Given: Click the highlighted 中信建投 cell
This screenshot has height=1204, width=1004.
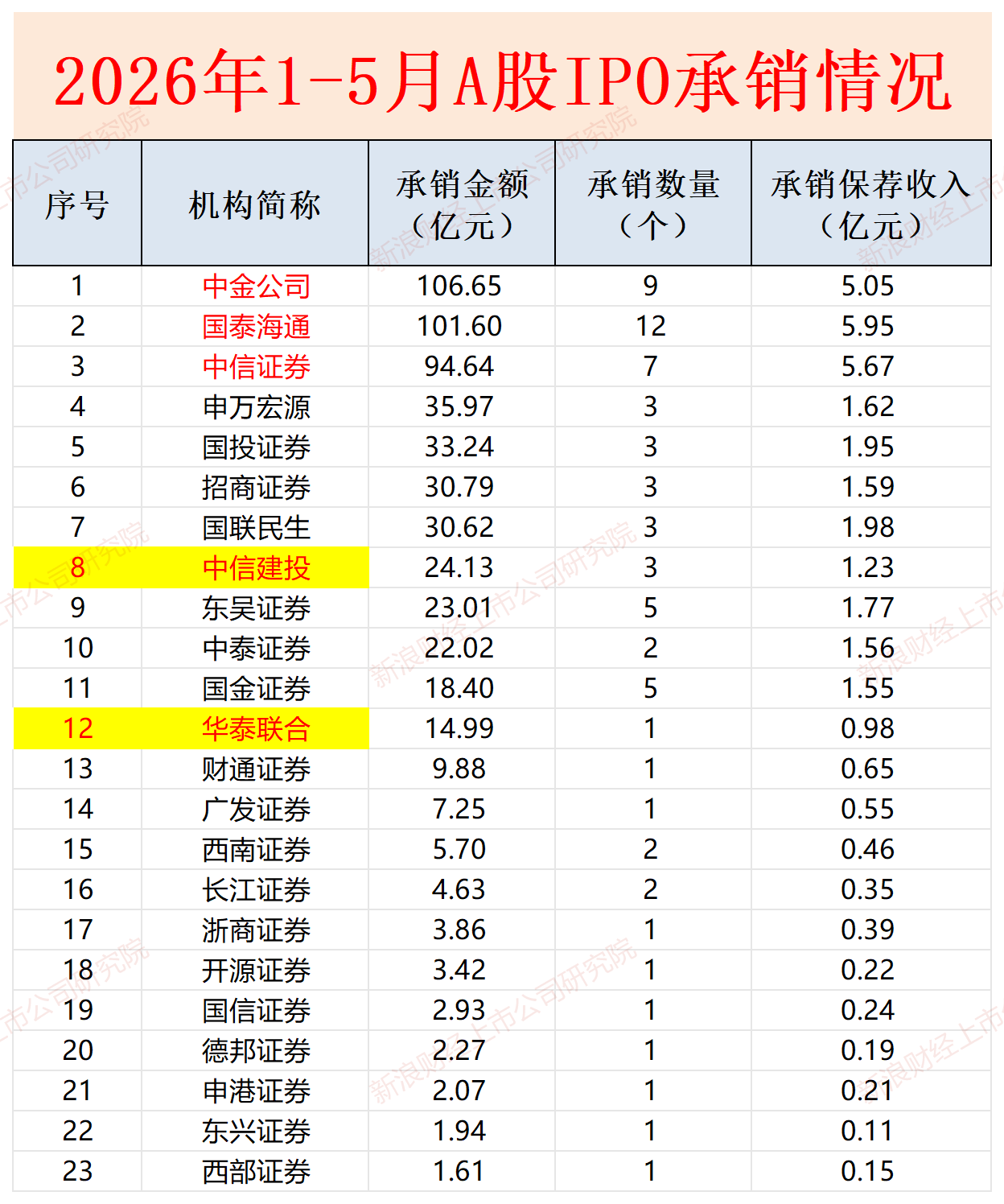Looking at the screenshot, I should click(x=255, y=568).
